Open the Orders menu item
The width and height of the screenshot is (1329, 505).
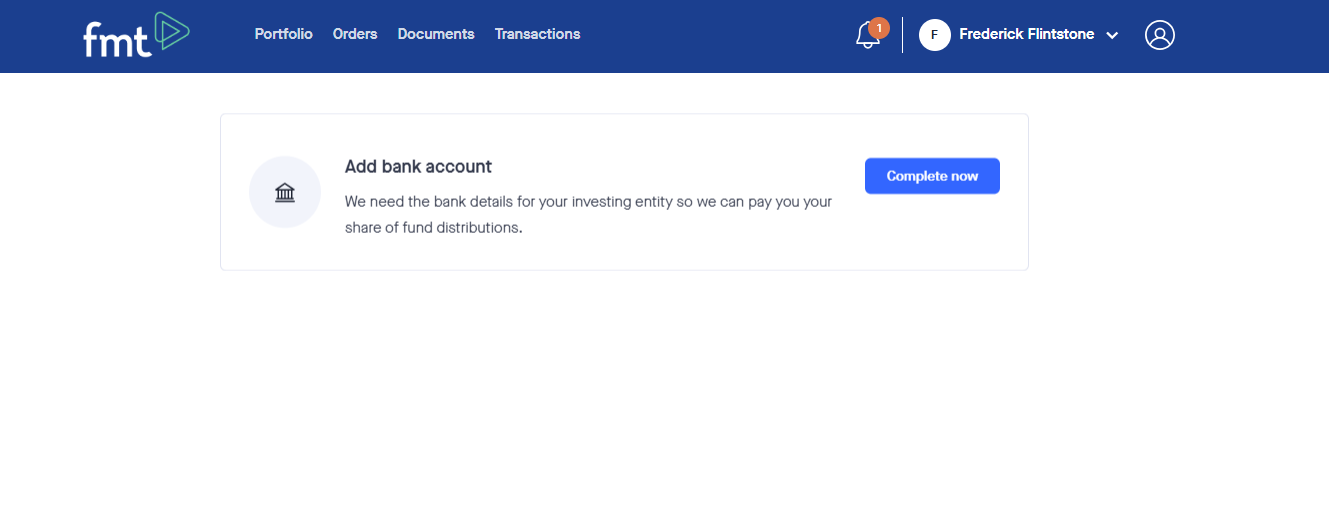(355, 34)
